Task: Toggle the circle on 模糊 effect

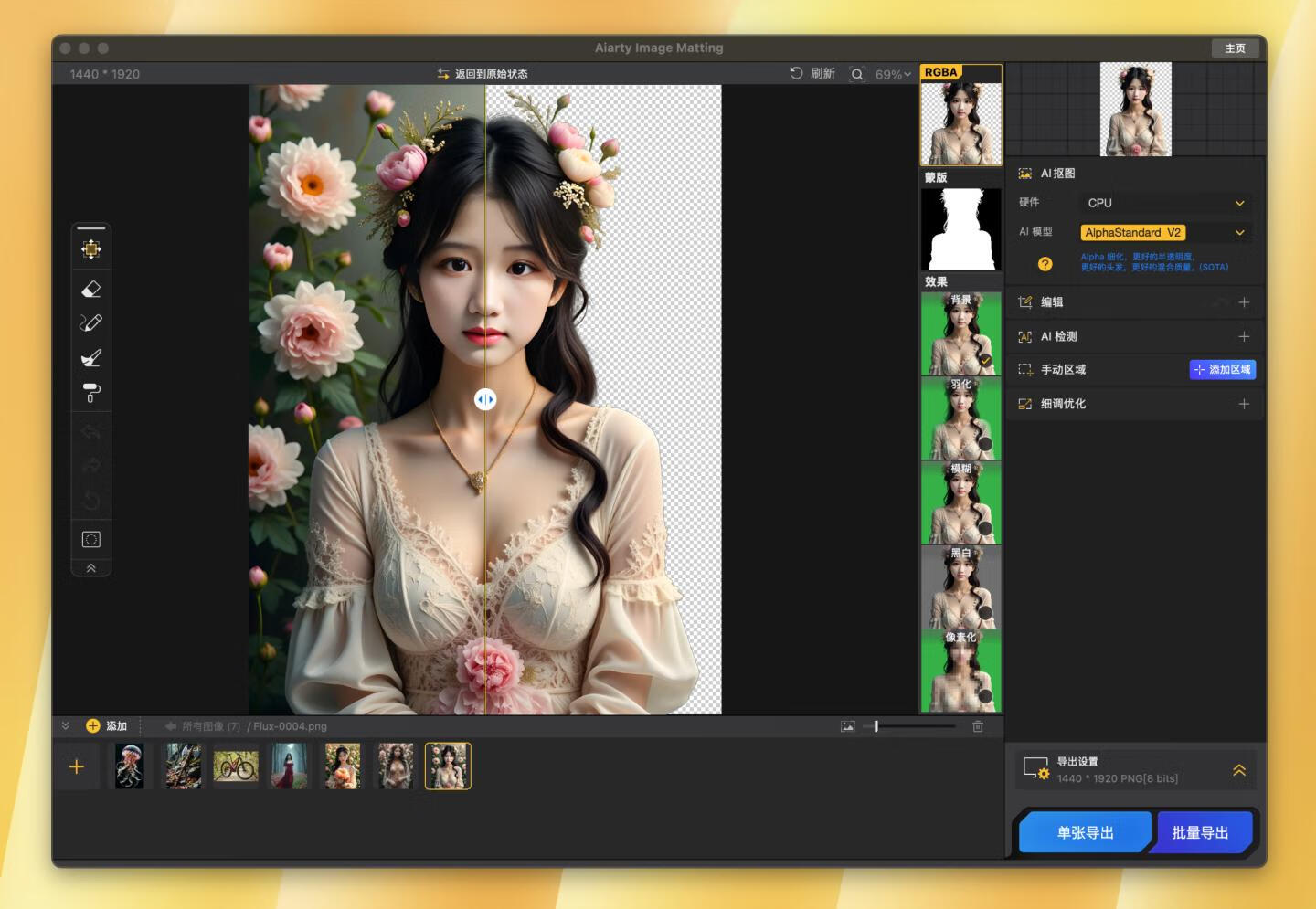Action: [x=986, y=529]
